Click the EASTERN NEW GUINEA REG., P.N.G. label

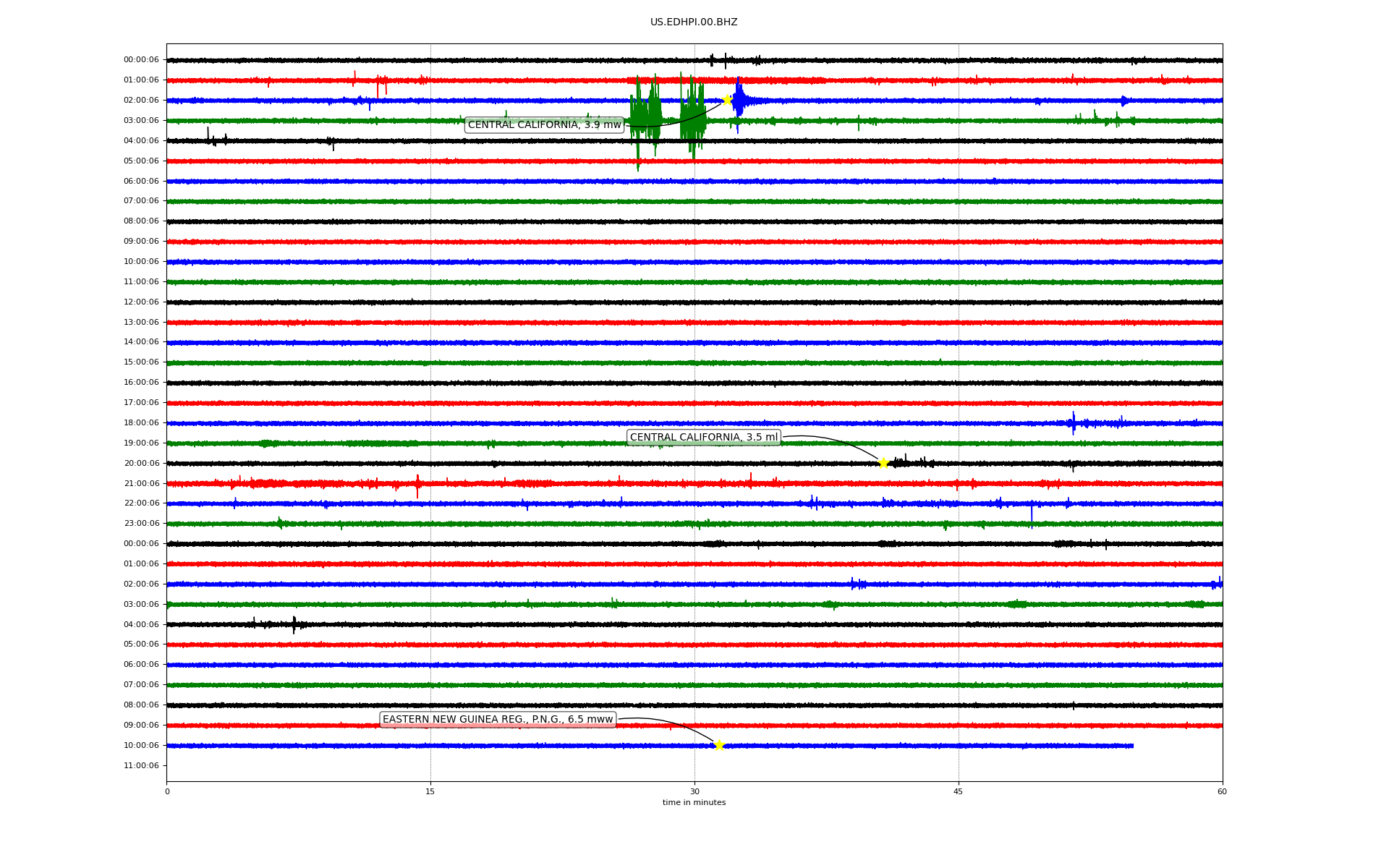point(498,720)
